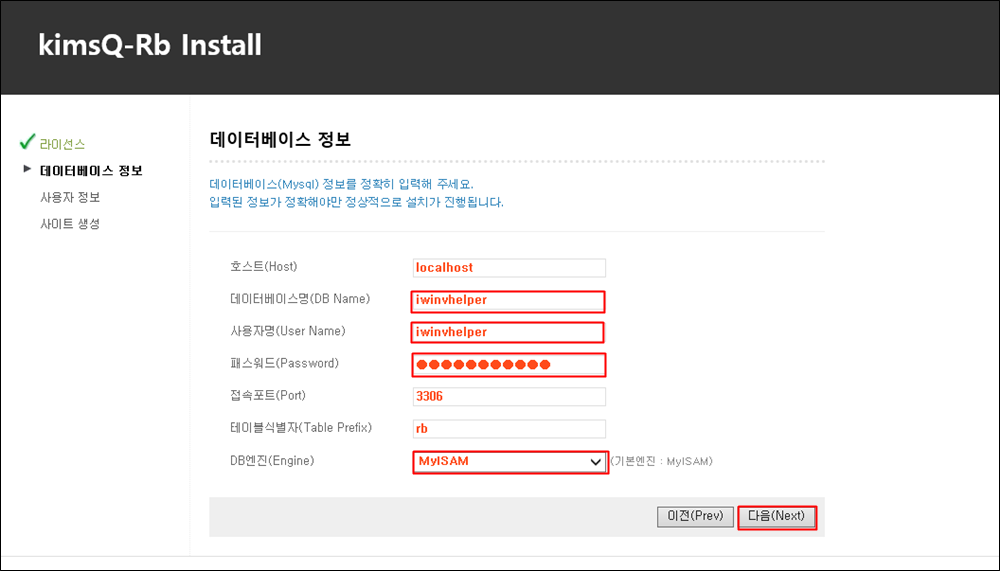Click the kimsQ-Rb Install header title
The width and height of the screenshot is (1000, 571).
150,45
